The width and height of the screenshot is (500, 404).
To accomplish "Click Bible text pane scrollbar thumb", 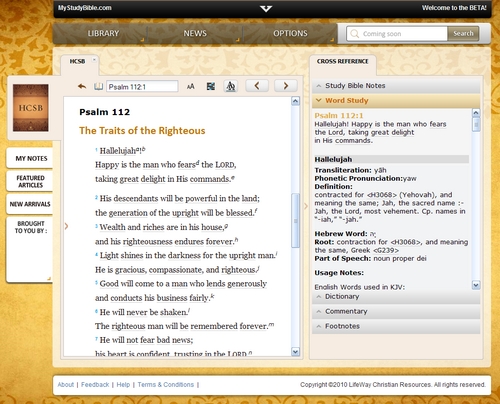I will click(295, 221).
